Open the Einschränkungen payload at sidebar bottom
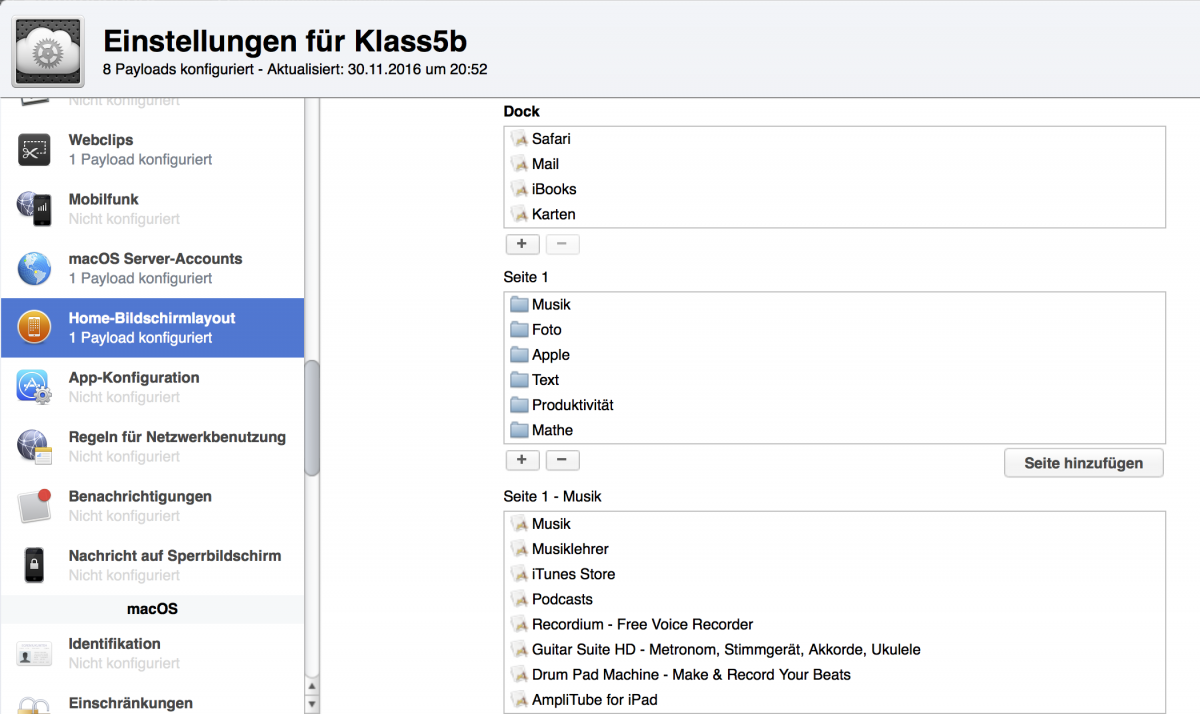Viewport: 1200px width, 714px height. [x=152, y=699]
